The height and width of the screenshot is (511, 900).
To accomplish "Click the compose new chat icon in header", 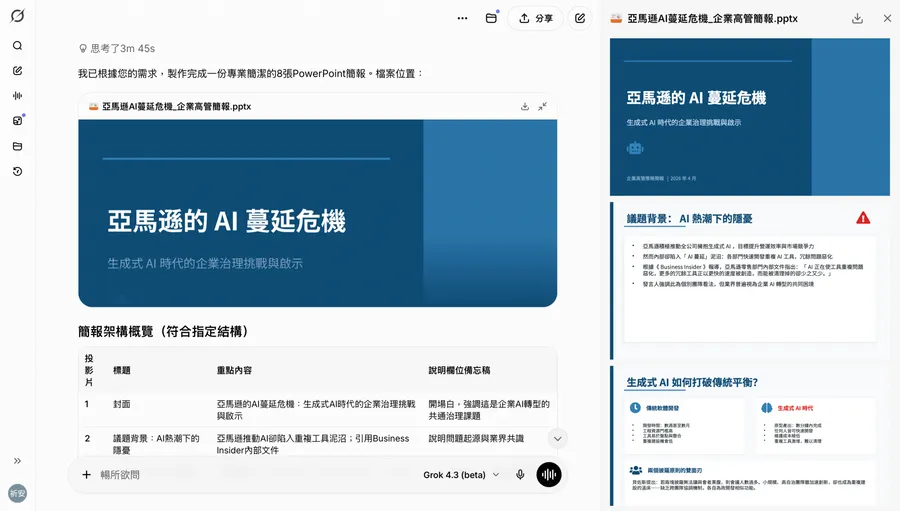I will 580,18.
